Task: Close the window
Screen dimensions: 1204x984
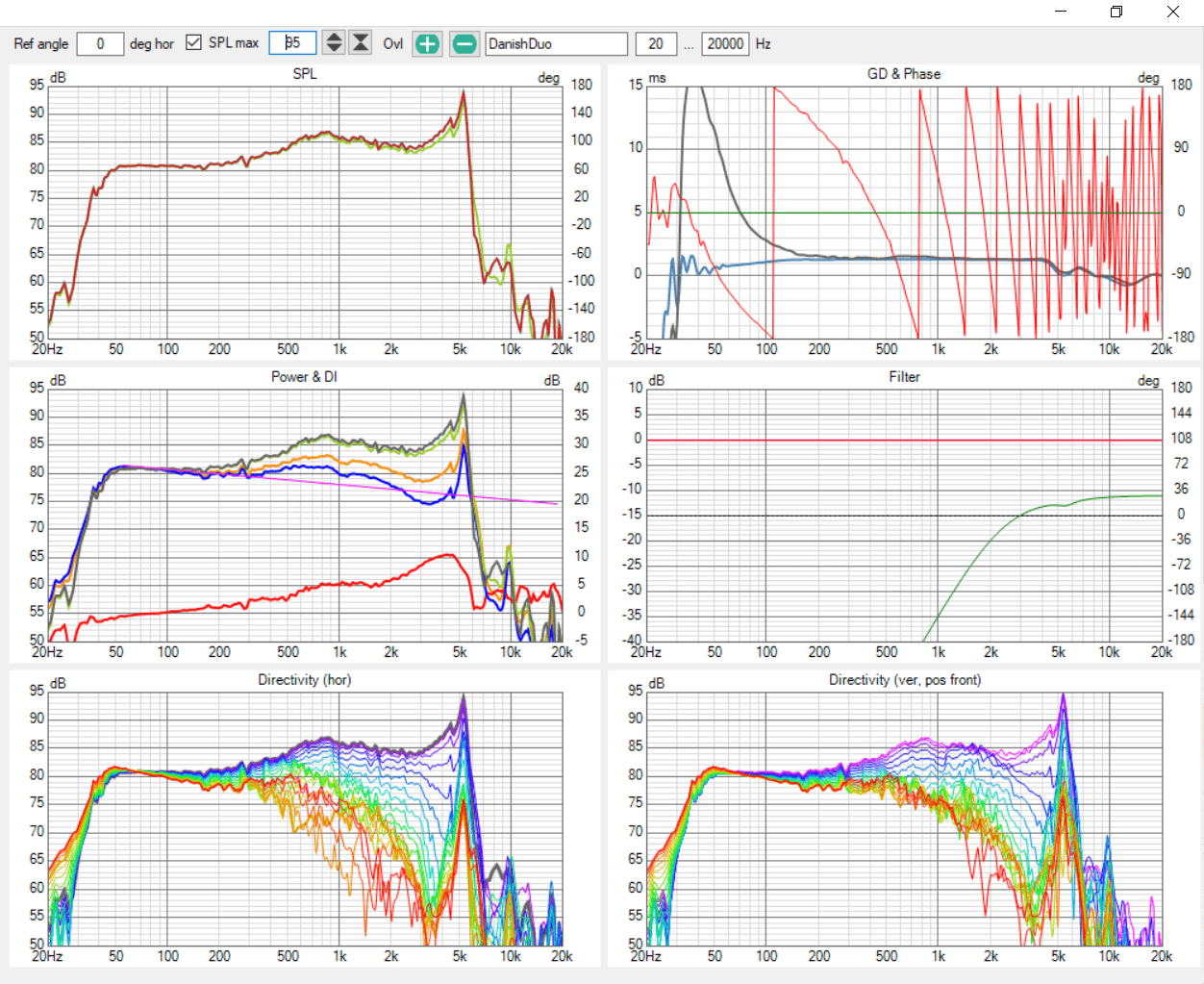Action: 1173,12
